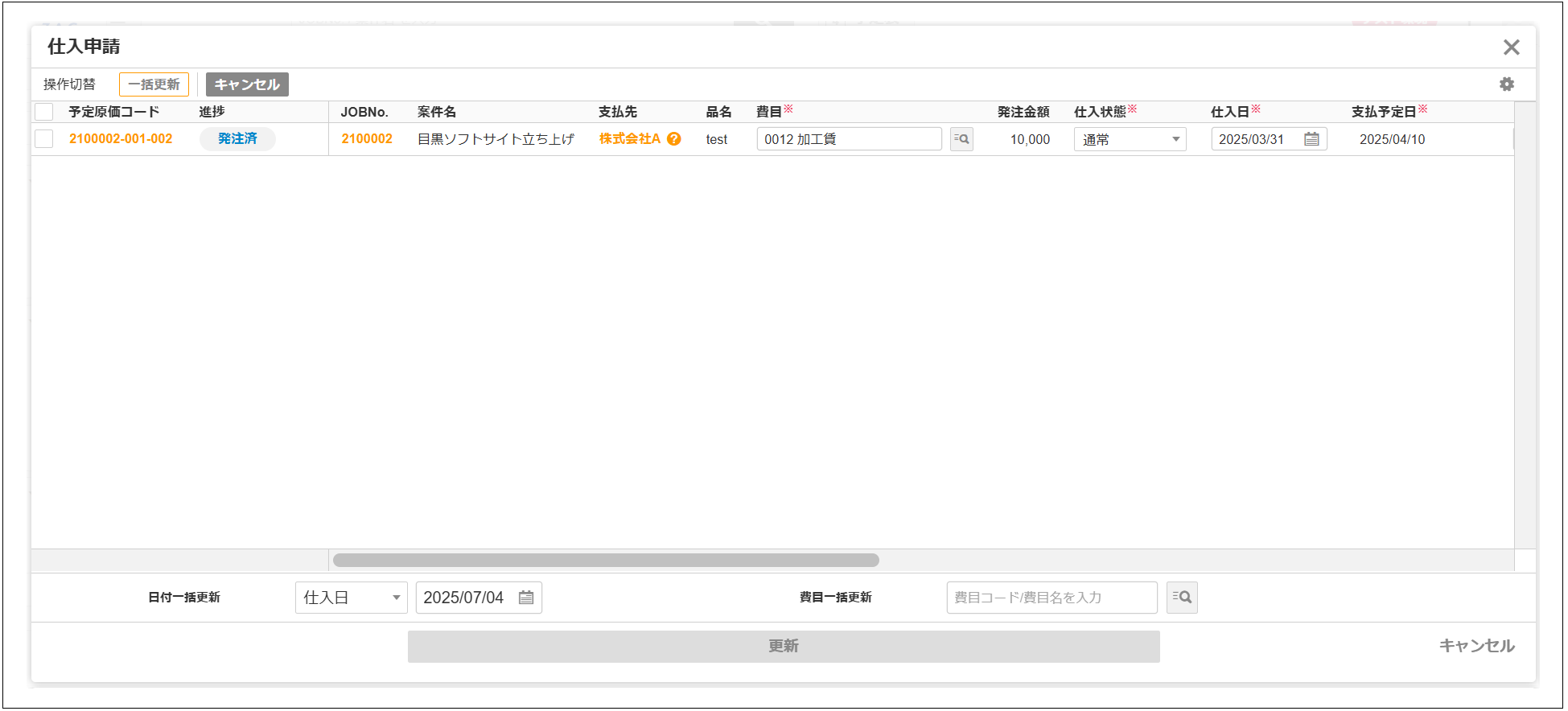Expand the 仕入状態 通常 dropdown
The image size is (1568, 711).
(x=1130, y=139)
